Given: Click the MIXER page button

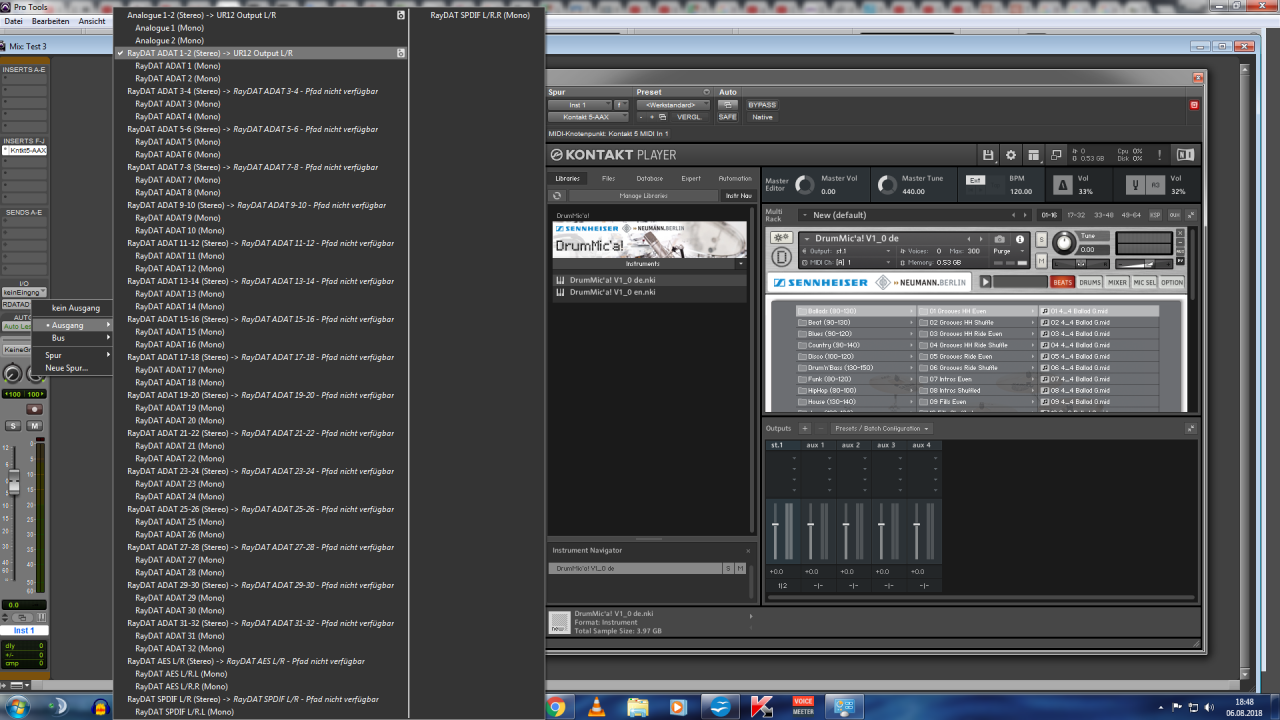Looking at the screenshot, I should (1117, 283).
